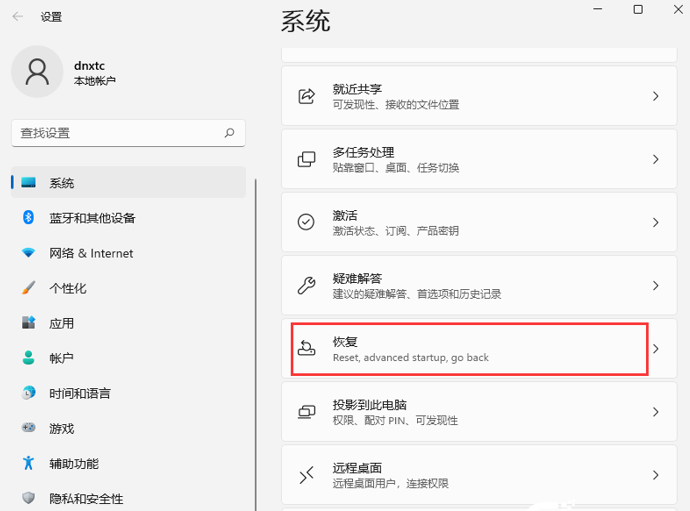Click the 远程桌面 remote desktop icon
This screenshot has width=690, height=511.
pyautogui.click(x=307, y=475)
